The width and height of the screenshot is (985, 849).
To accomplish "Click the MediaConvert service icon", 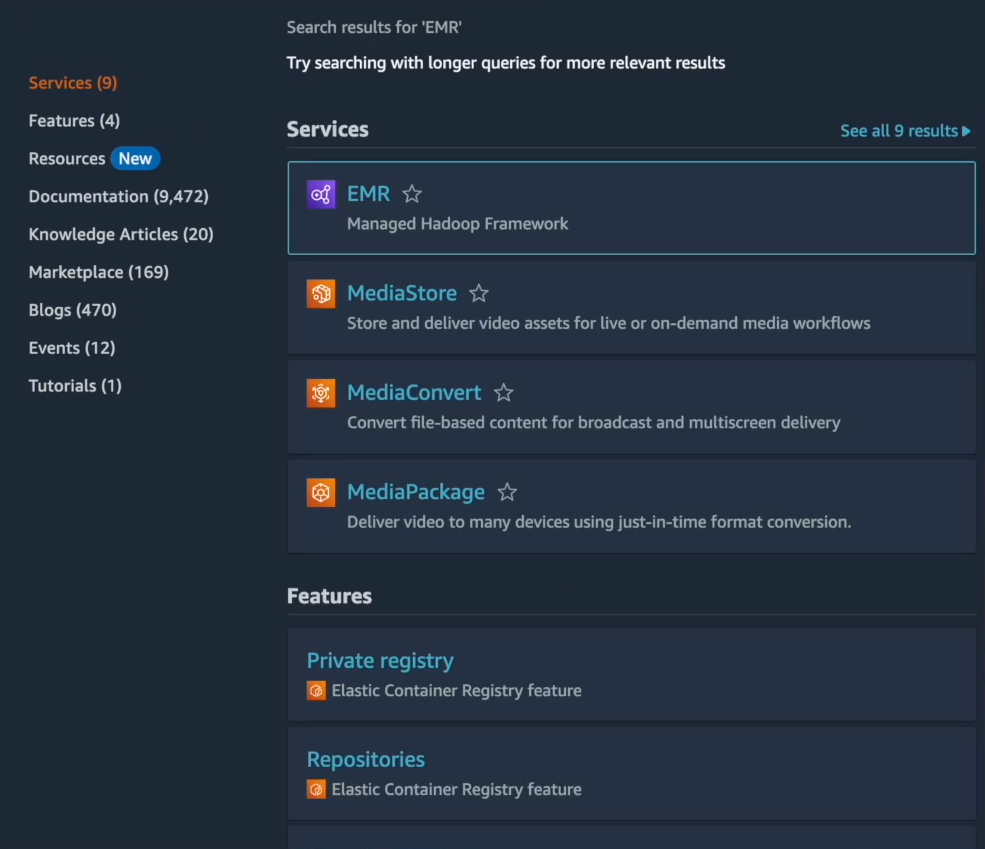I will [x=320, y=393].
